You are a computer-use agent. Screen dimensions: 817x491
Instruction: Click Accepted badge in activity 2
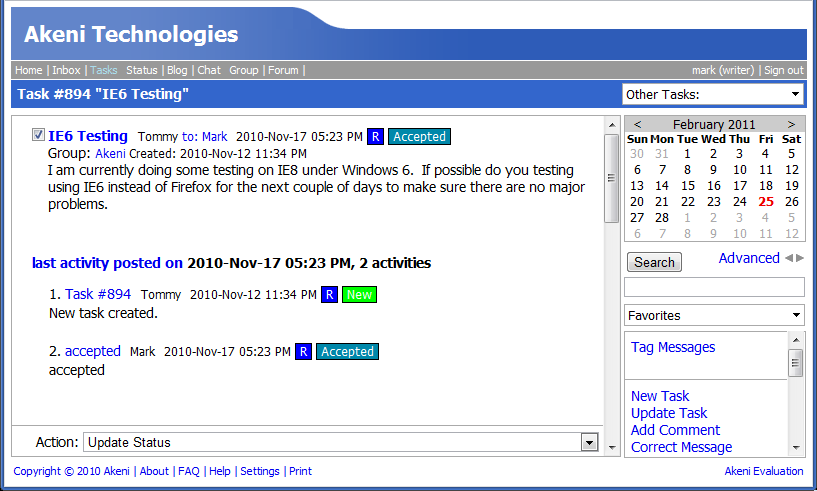pyautogui.click(x=347, y=352)
